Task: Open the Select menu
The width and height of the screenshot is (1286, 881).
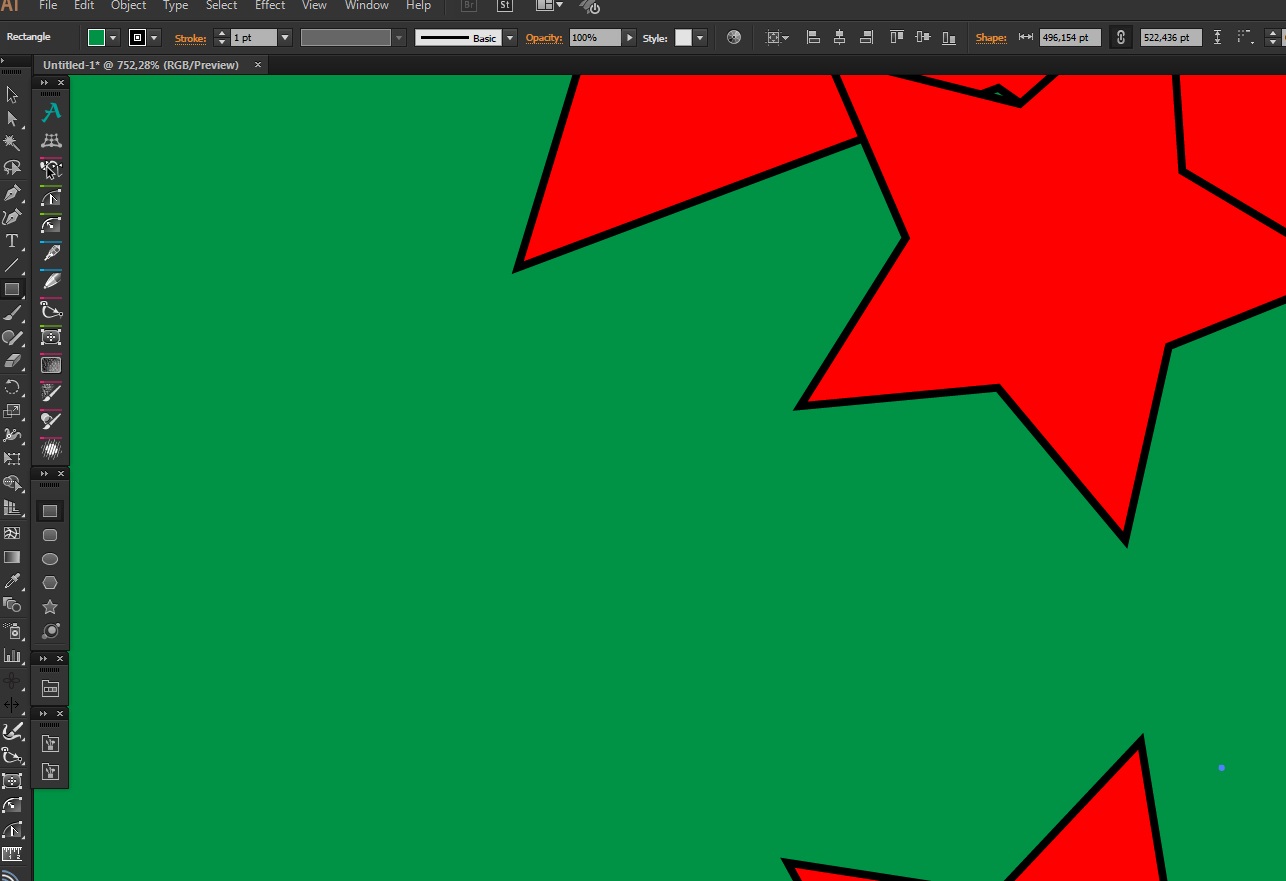Action: (x=221, y=6)
